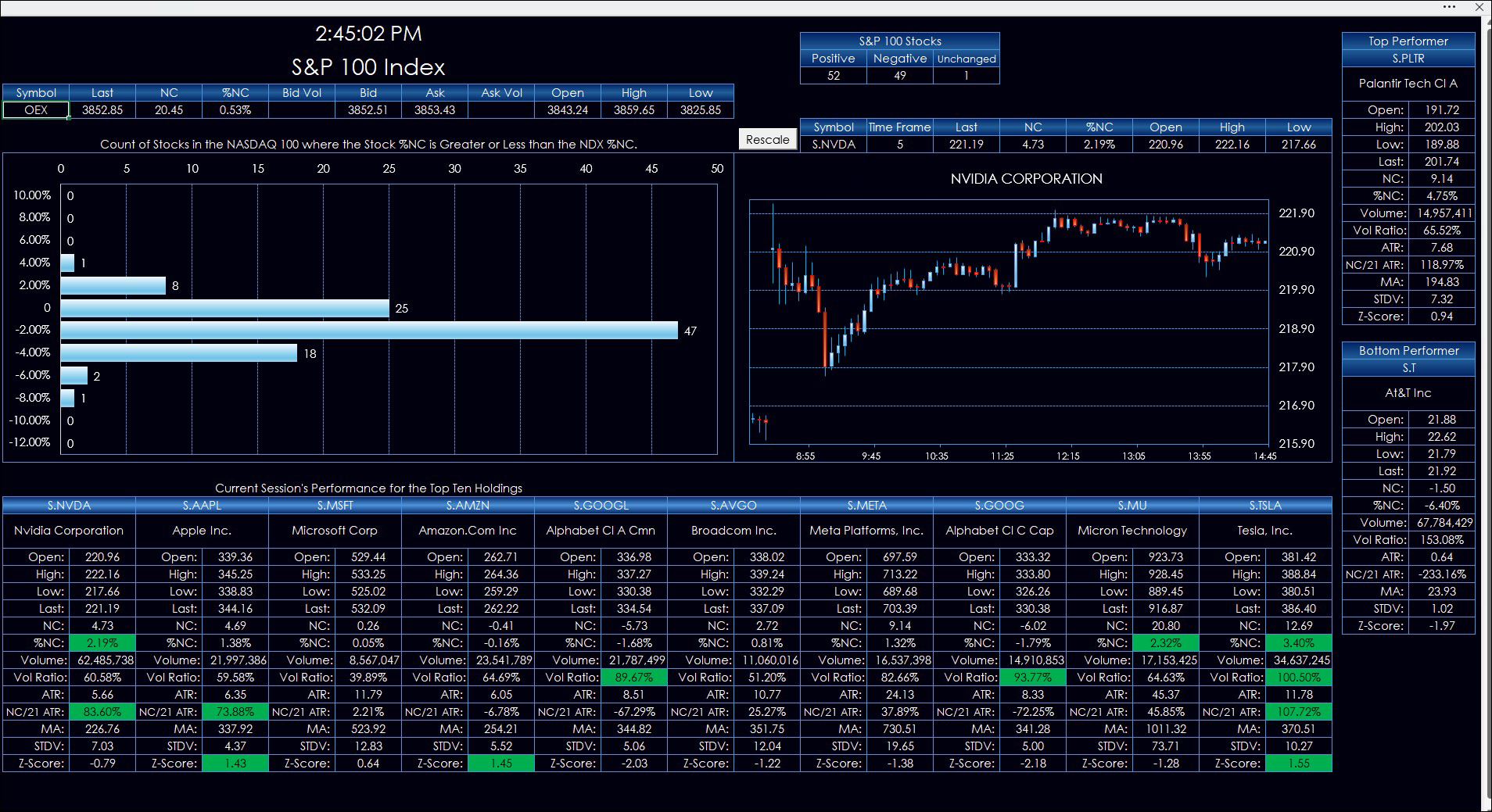Click the S.T bottom performer symbol
This screenshot has height=812, width=1492.
pyautogui.click(x=1408, y=368)
